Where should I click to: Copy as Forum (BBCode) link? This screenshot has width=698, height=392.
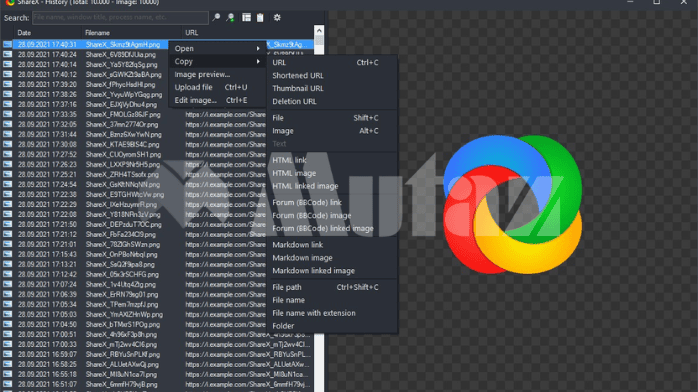click(332, 202)
